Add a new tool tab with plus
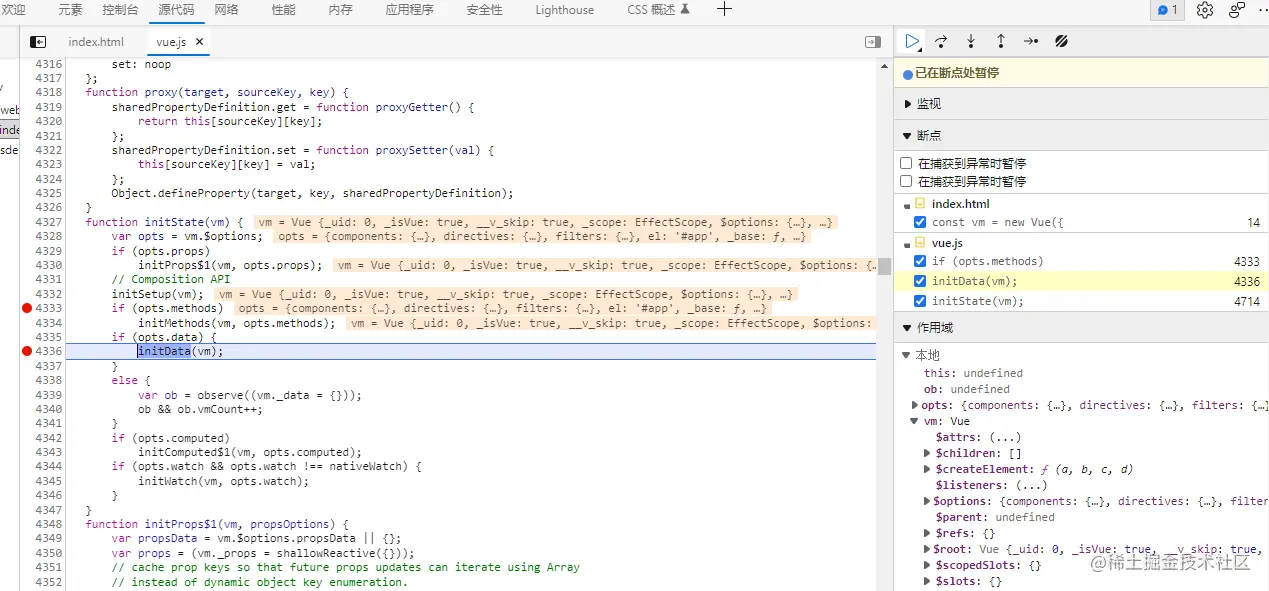The image size is (1269, 591). pos(725,10)
